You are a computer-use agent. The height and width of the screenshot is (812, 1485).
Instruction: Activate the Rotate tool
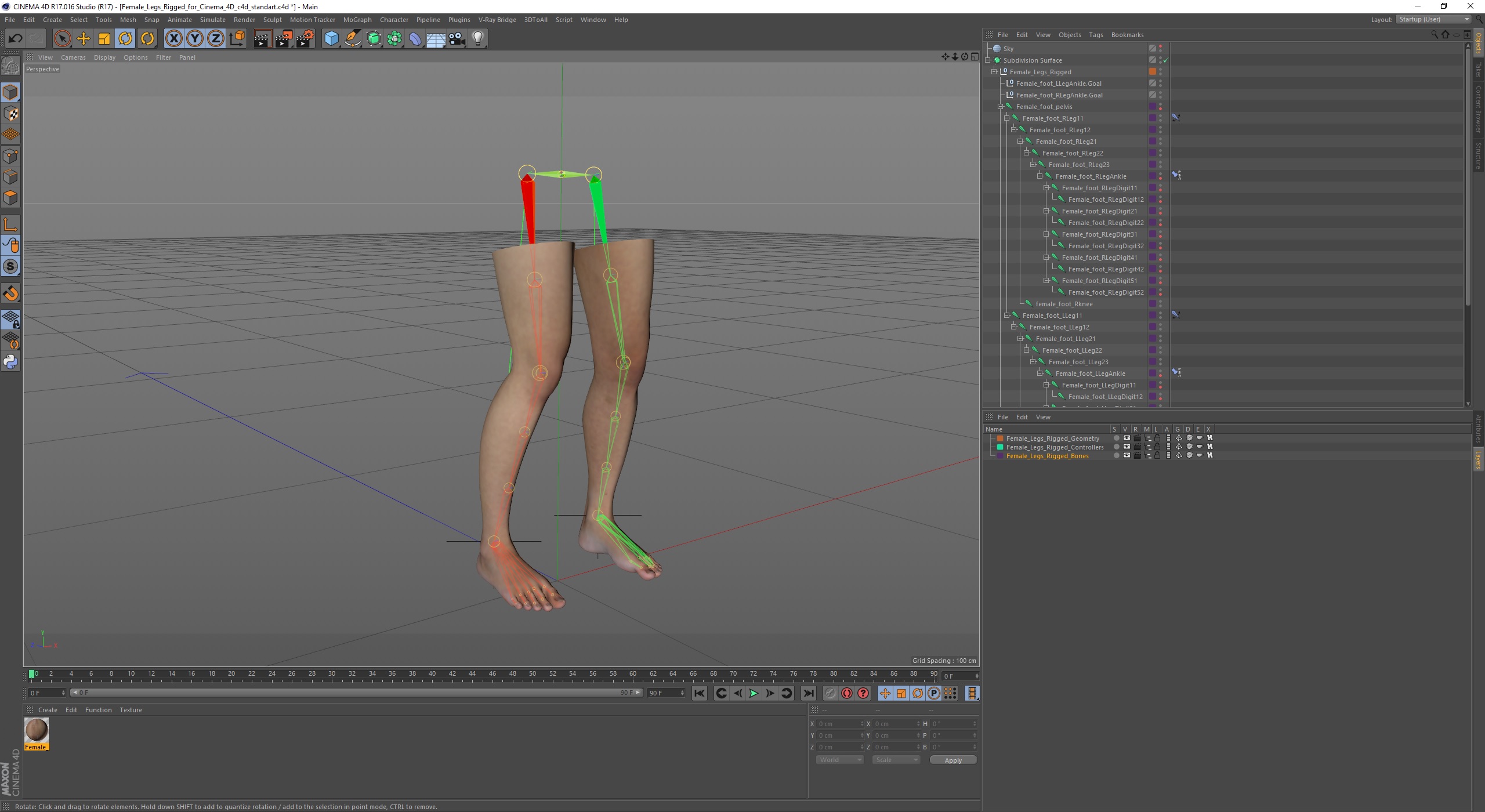tap(125, 39)
